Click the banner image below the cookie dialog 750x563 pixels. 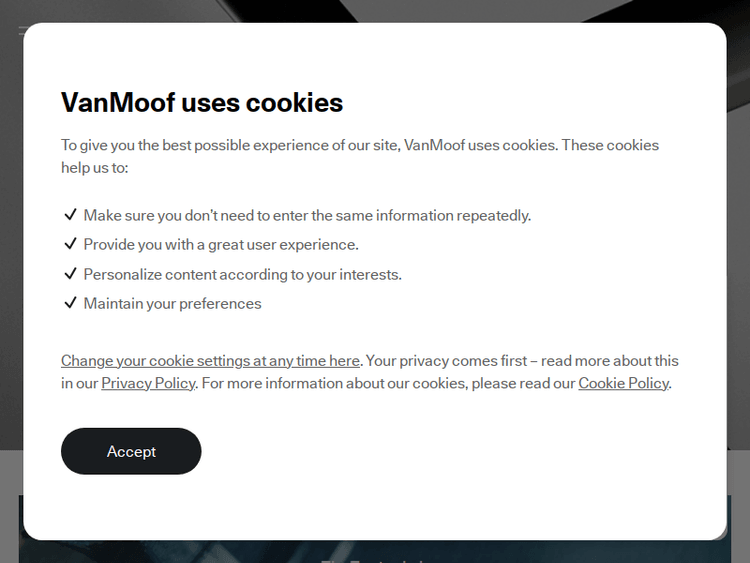(x=375, y=551)
